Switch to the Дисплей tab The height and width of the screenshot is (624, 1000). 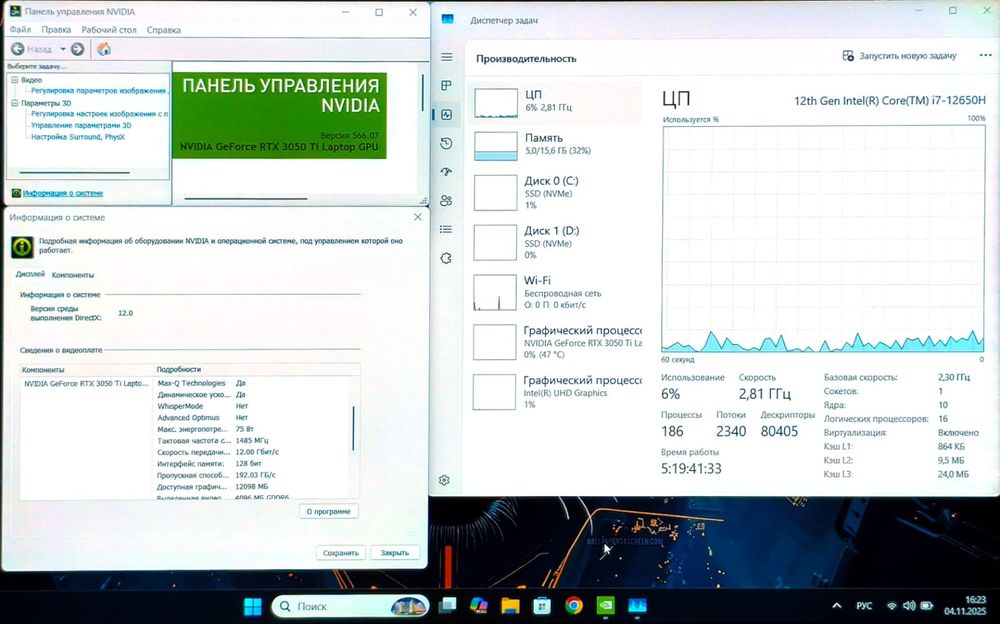30,274
